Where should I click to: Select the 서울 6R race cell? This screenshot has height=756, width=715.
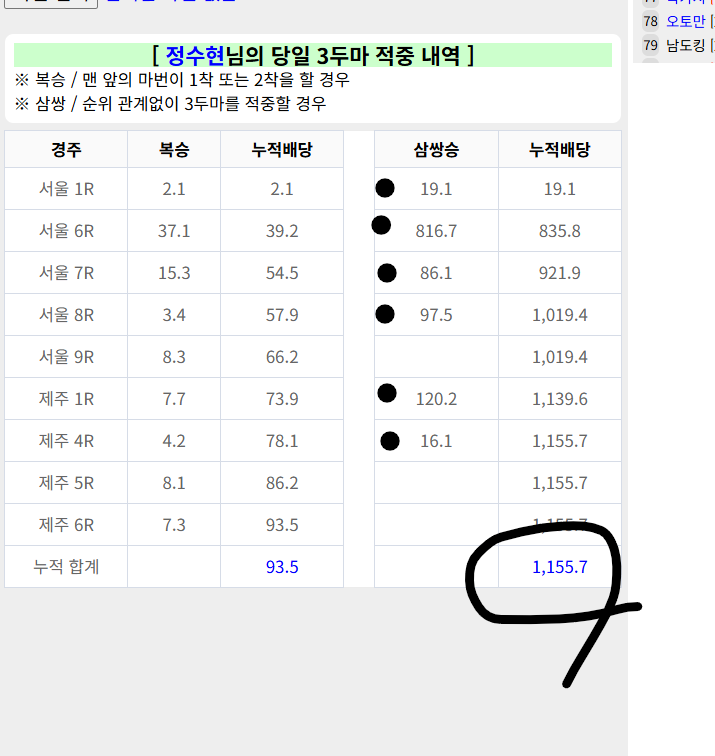coord(66,231)
